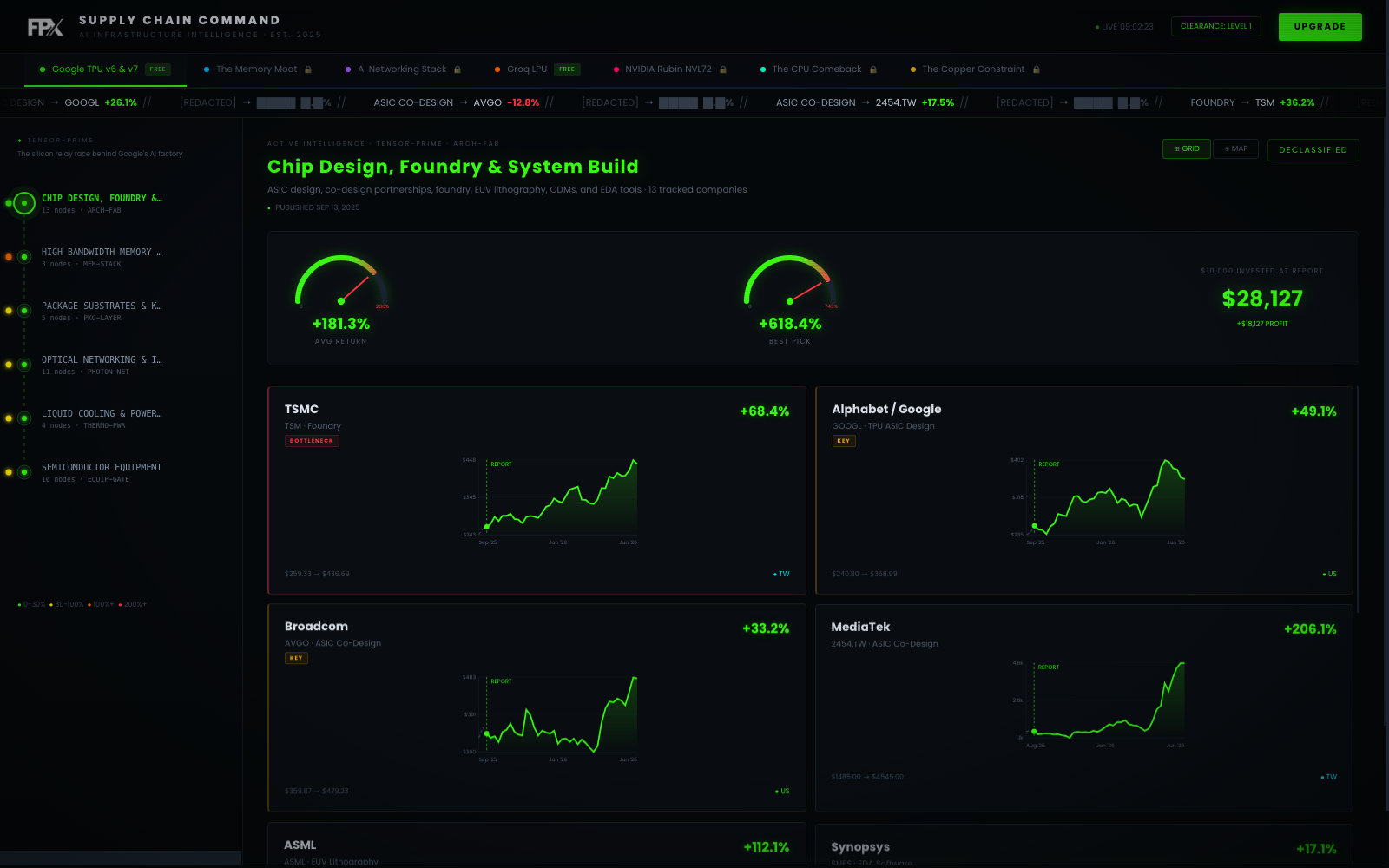Viewport: 1389px width, 868px height.
Task: Toggle the DECLASSIFIED button
Action: 1313,150
